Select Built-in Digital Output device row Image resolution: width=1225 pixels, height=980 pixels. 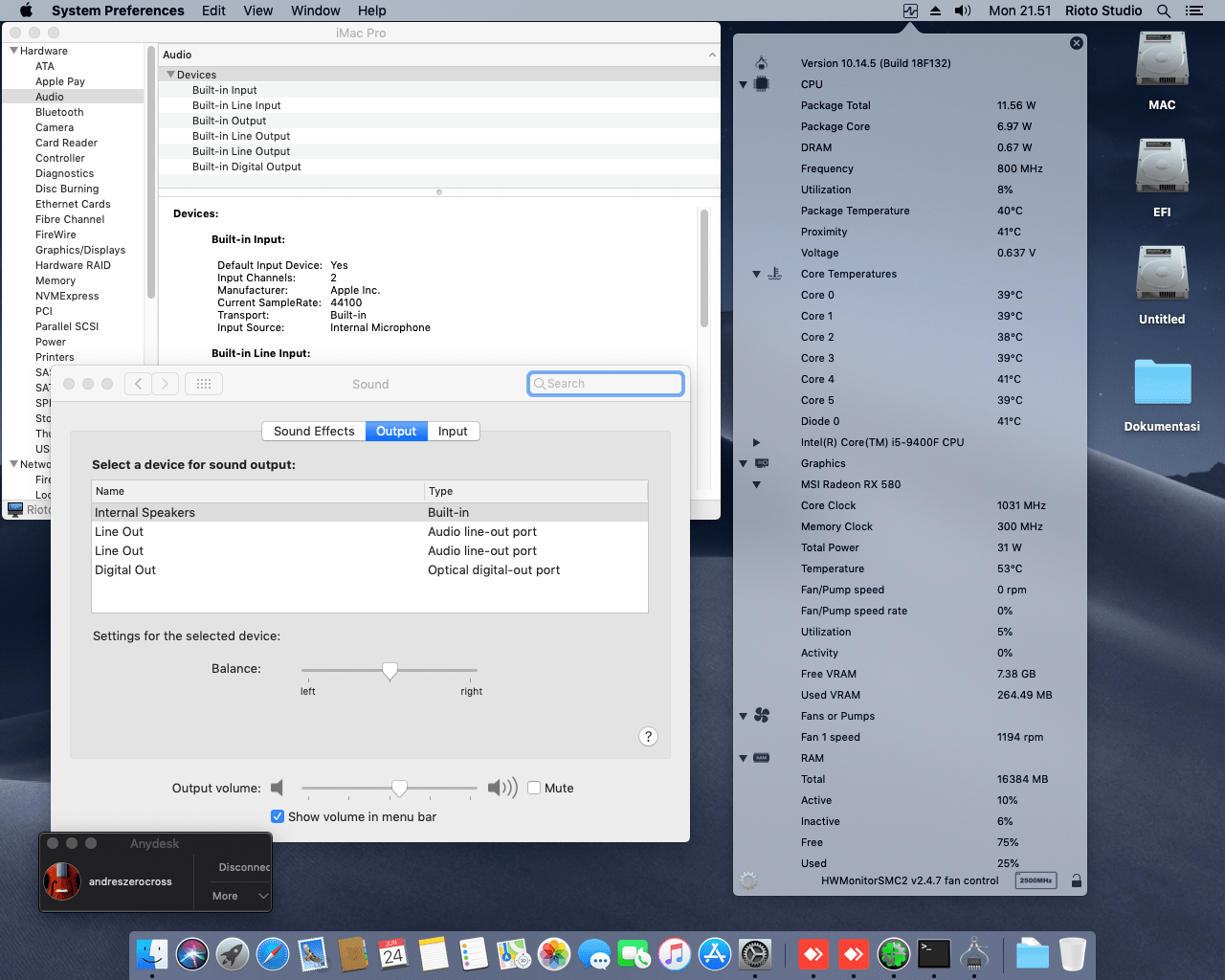click(x=439, y=167)
